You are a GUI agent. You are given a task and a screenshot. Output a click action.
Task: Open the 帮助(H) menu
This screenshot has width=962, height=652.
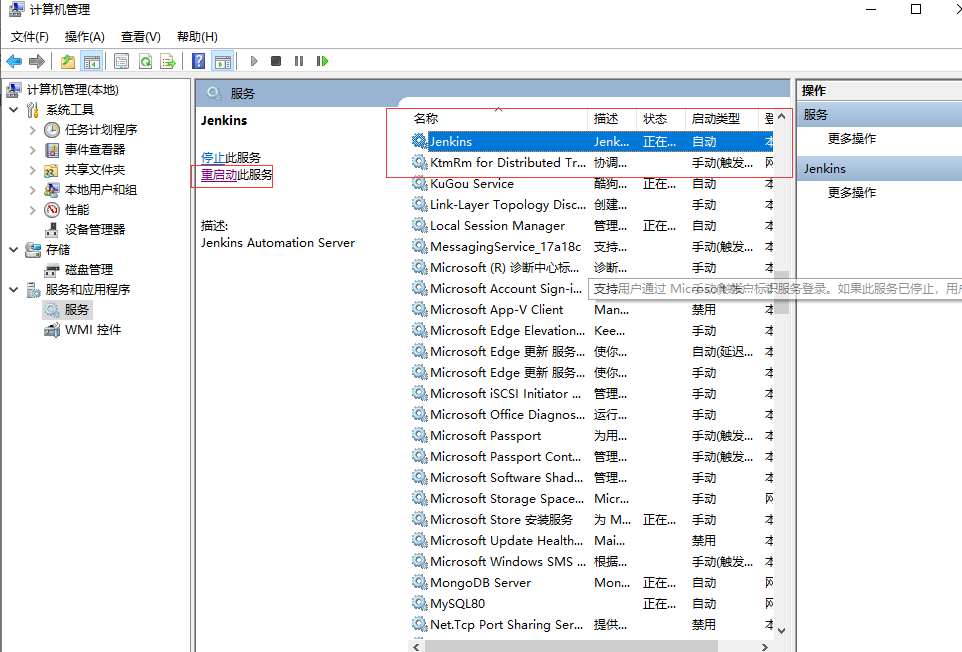point(197,37)
